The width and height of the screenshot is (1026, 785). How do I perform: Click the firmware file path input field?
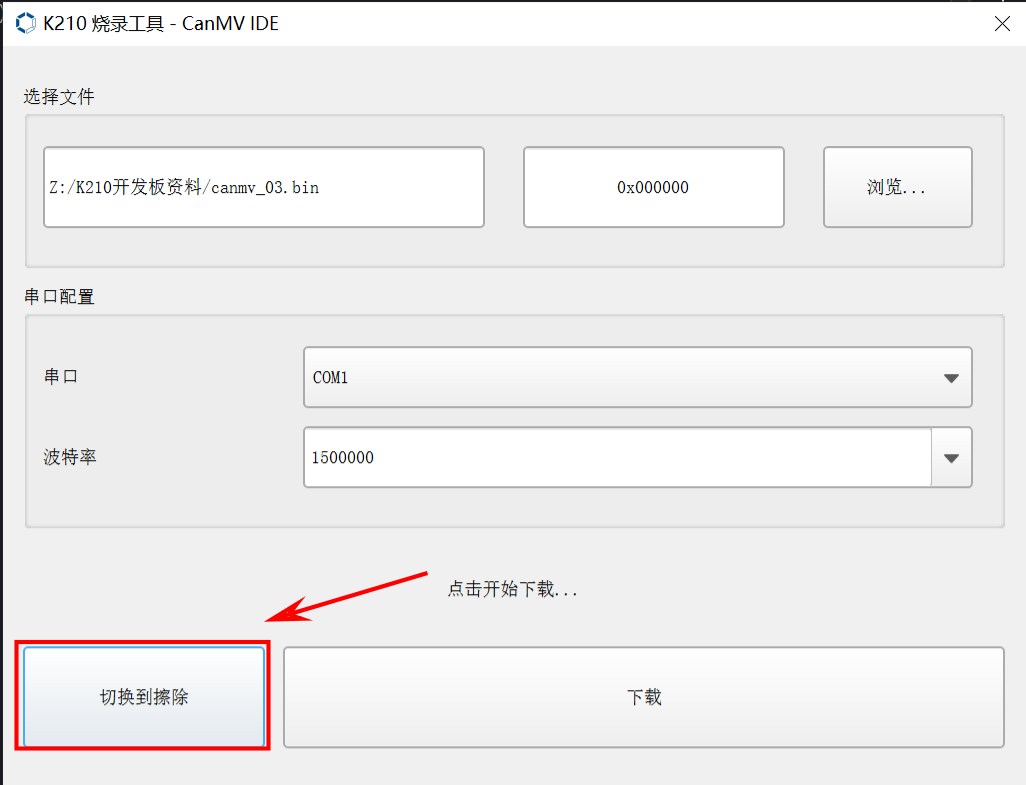point(264,187)
